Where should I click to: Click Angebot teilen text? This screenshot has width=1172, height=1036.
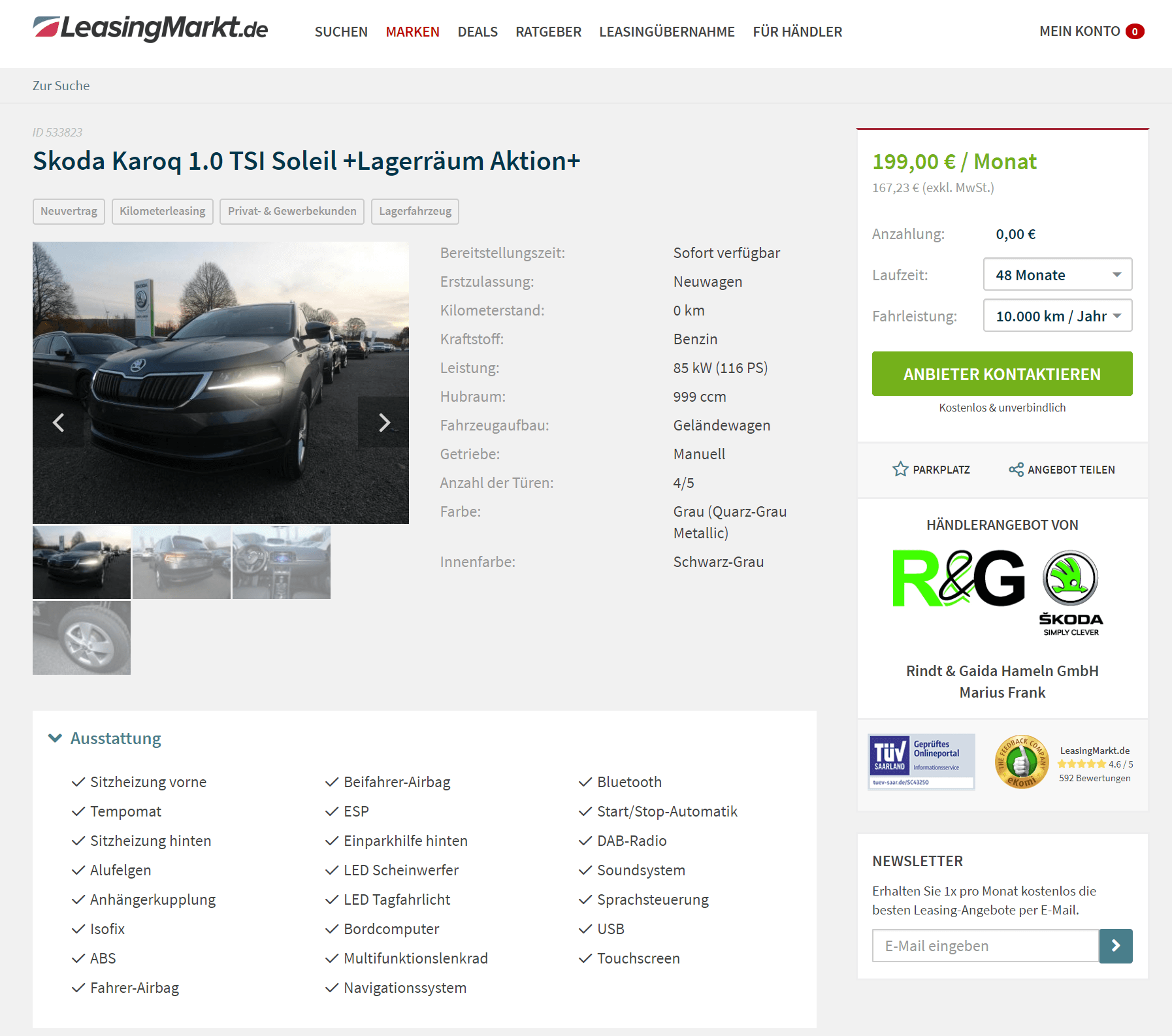(x=1071, y=470)
